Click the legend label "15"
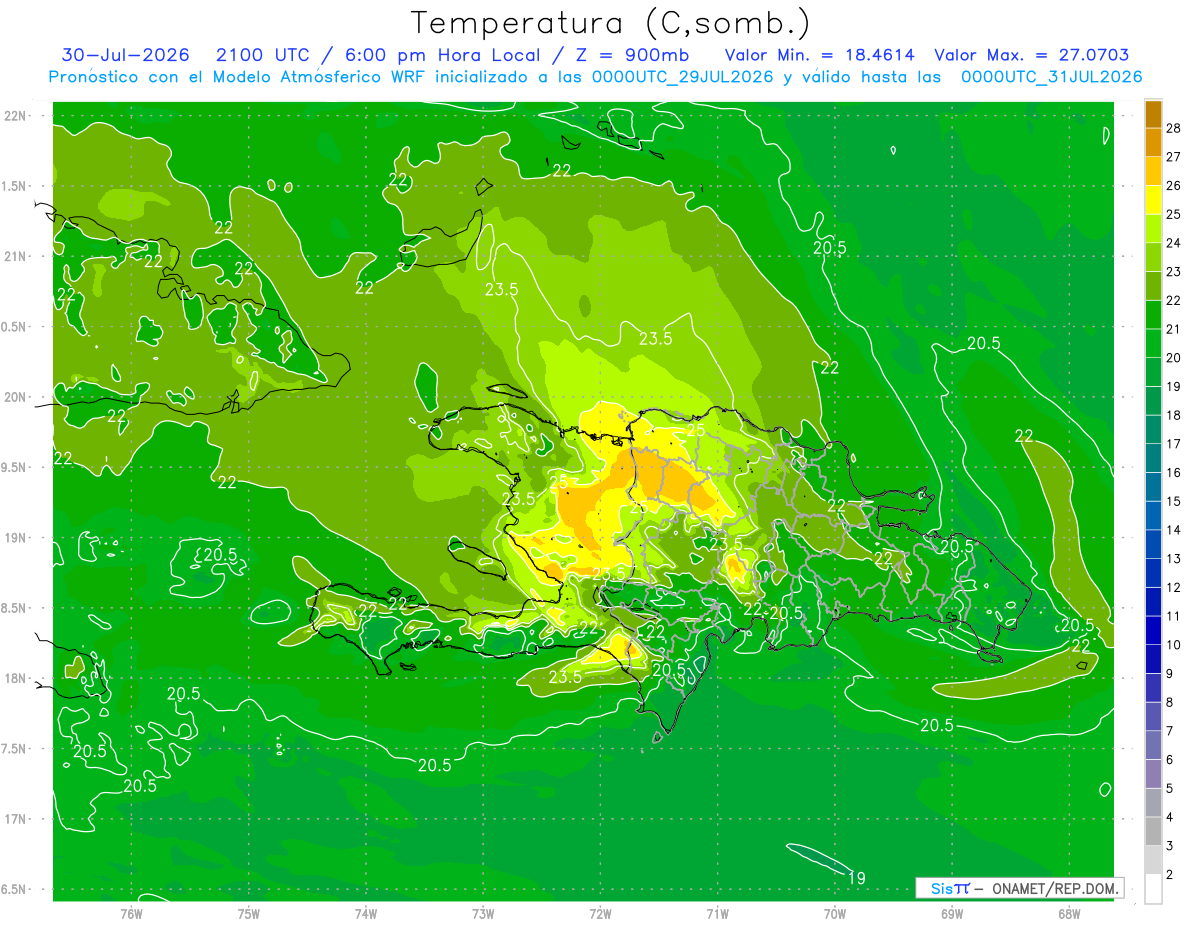 pyautogui.click(x=1174, y=501)
